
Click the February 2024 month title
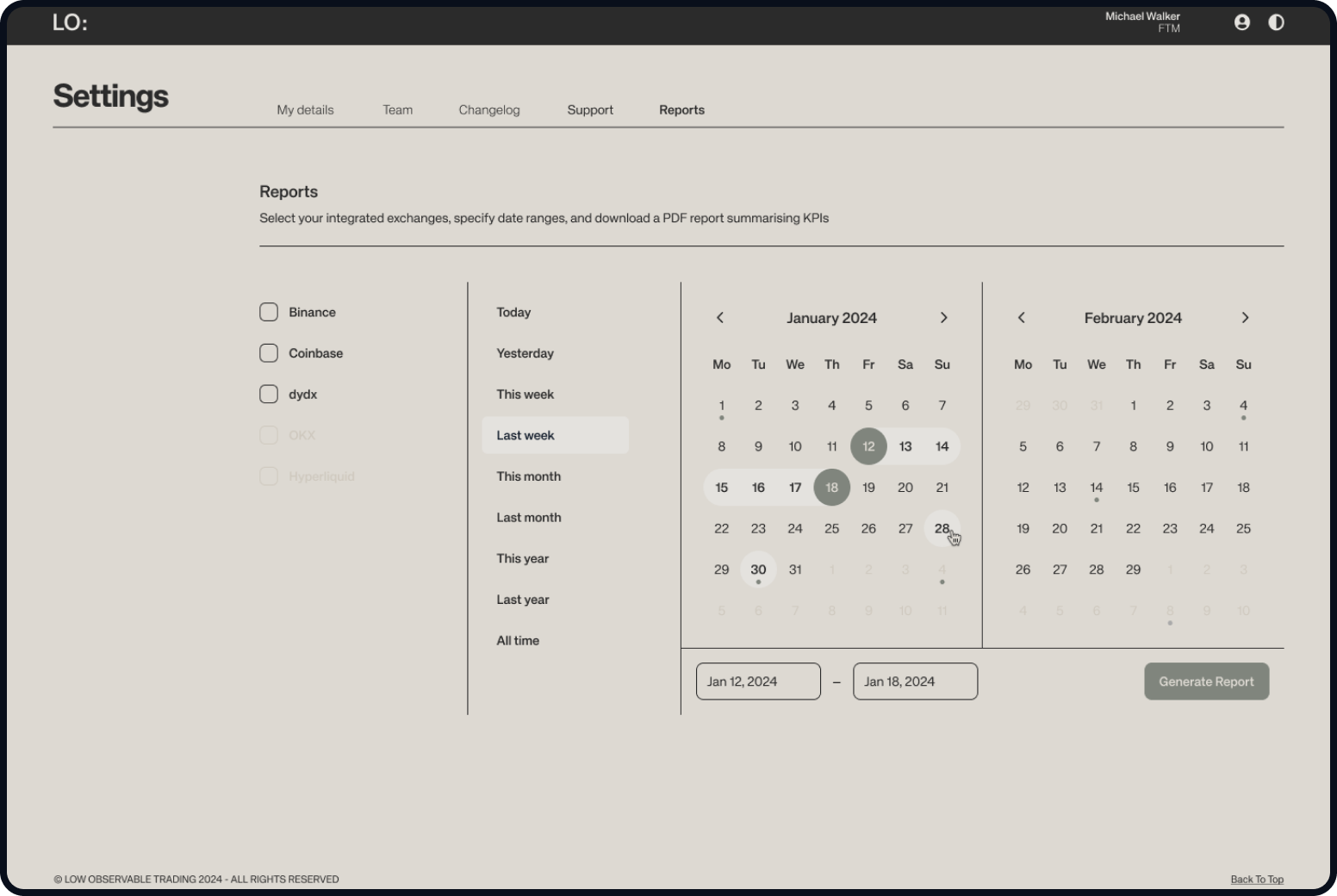[x=1133, y=318]
